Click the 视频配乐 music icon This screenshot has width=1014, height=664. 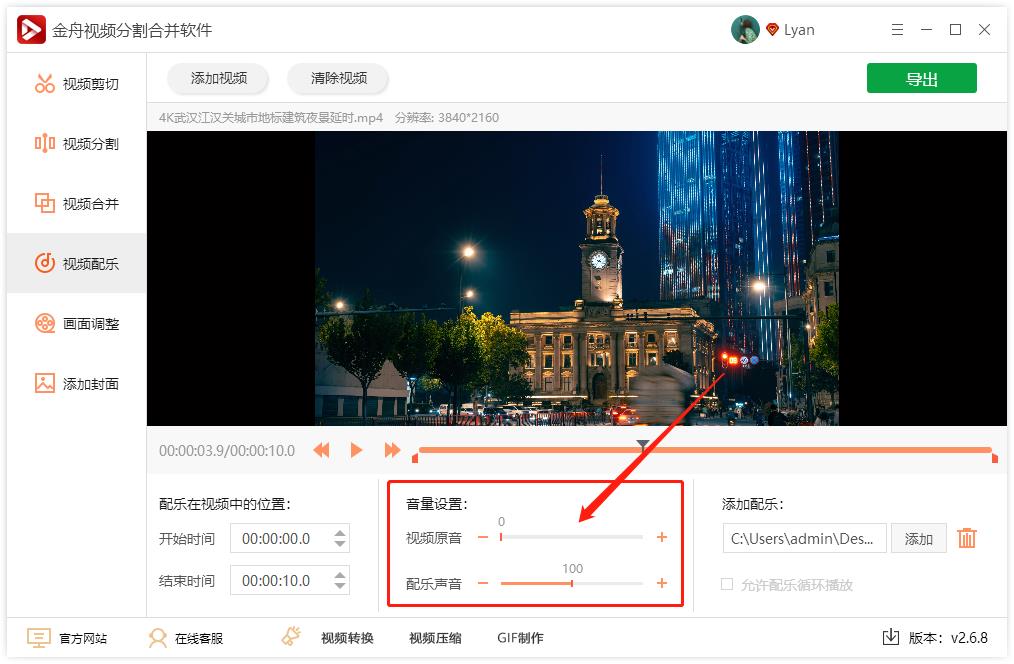[x=45, y=263]
